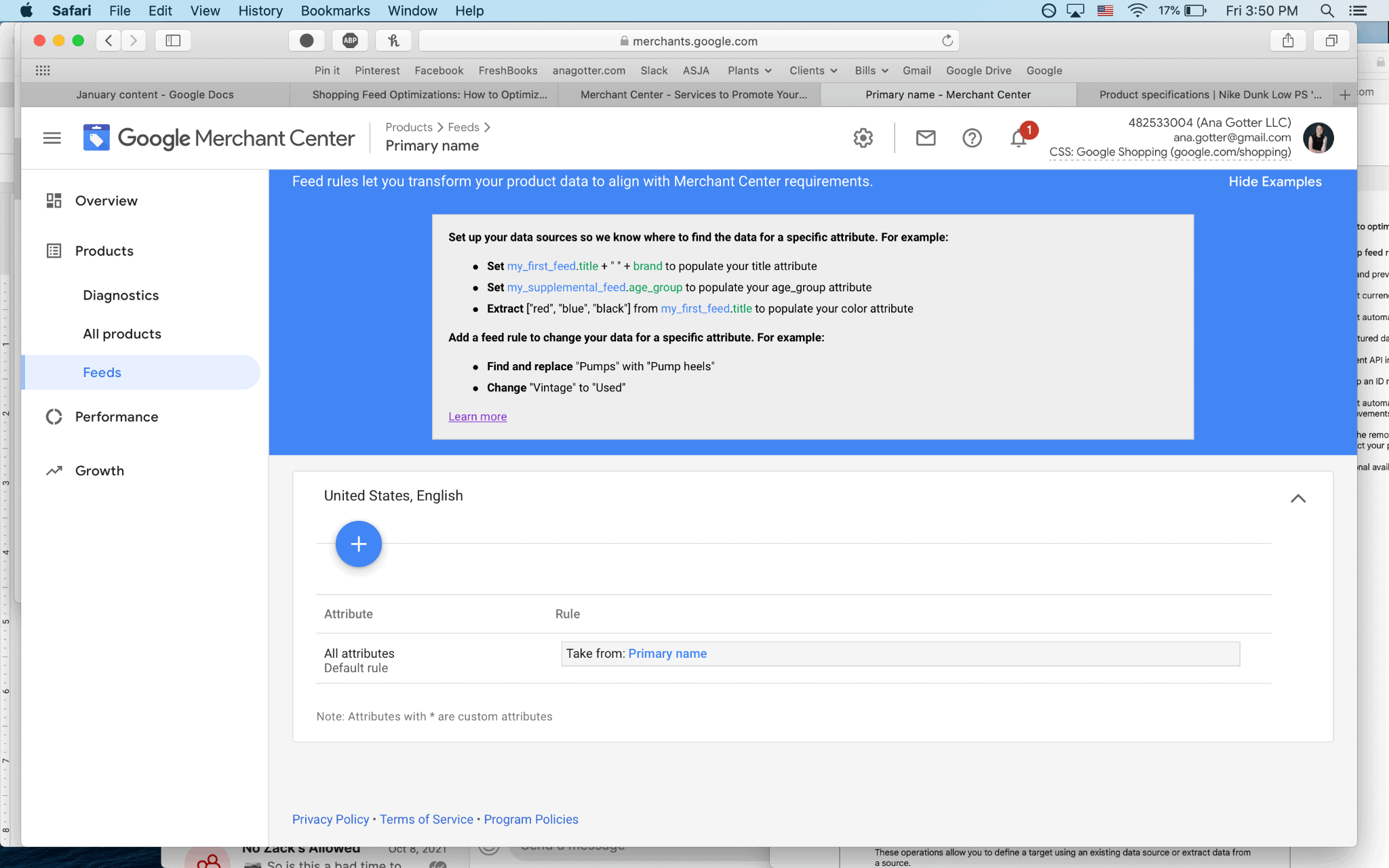Viewport: 1389px width, 868px height.
Task: Switch to Product specifications Nike Dunk tab
Action: [x=1210, y=95]
